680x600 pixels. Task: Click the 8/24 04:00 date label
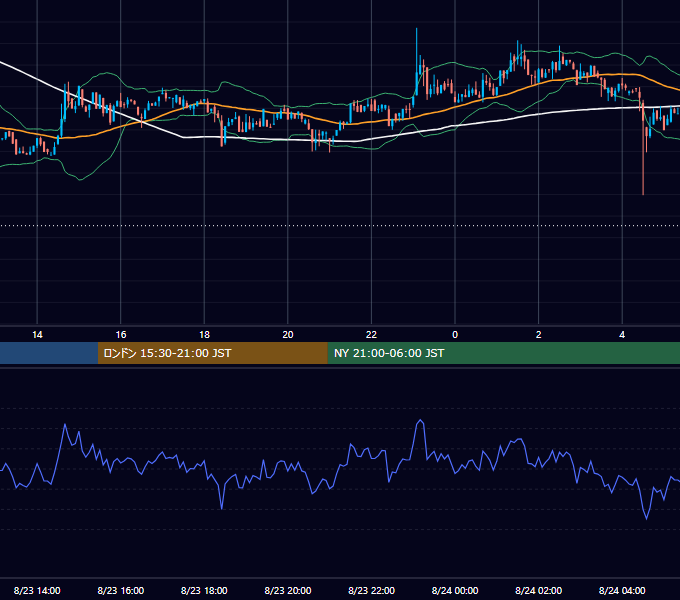pos(622,590)
